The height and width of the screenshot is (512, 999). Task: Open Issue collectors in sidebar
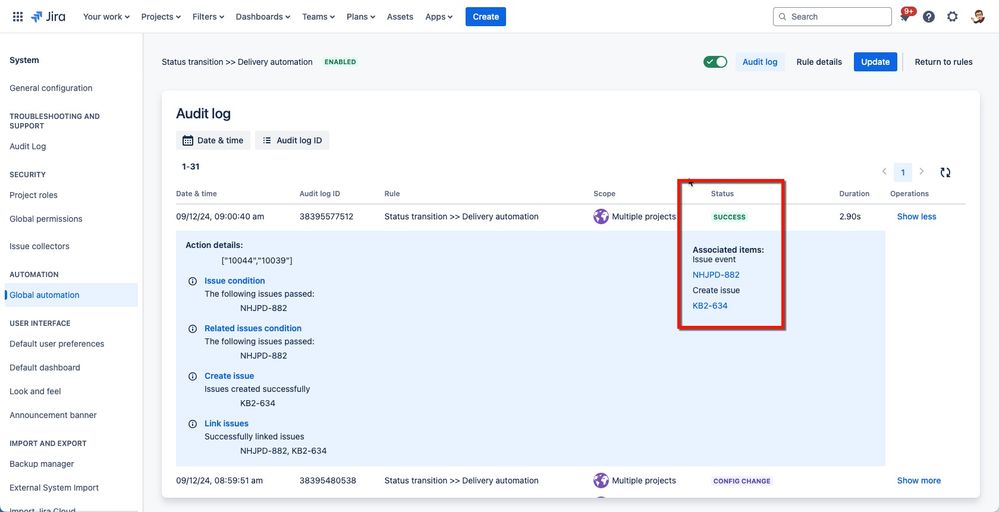tap(40, 246)
